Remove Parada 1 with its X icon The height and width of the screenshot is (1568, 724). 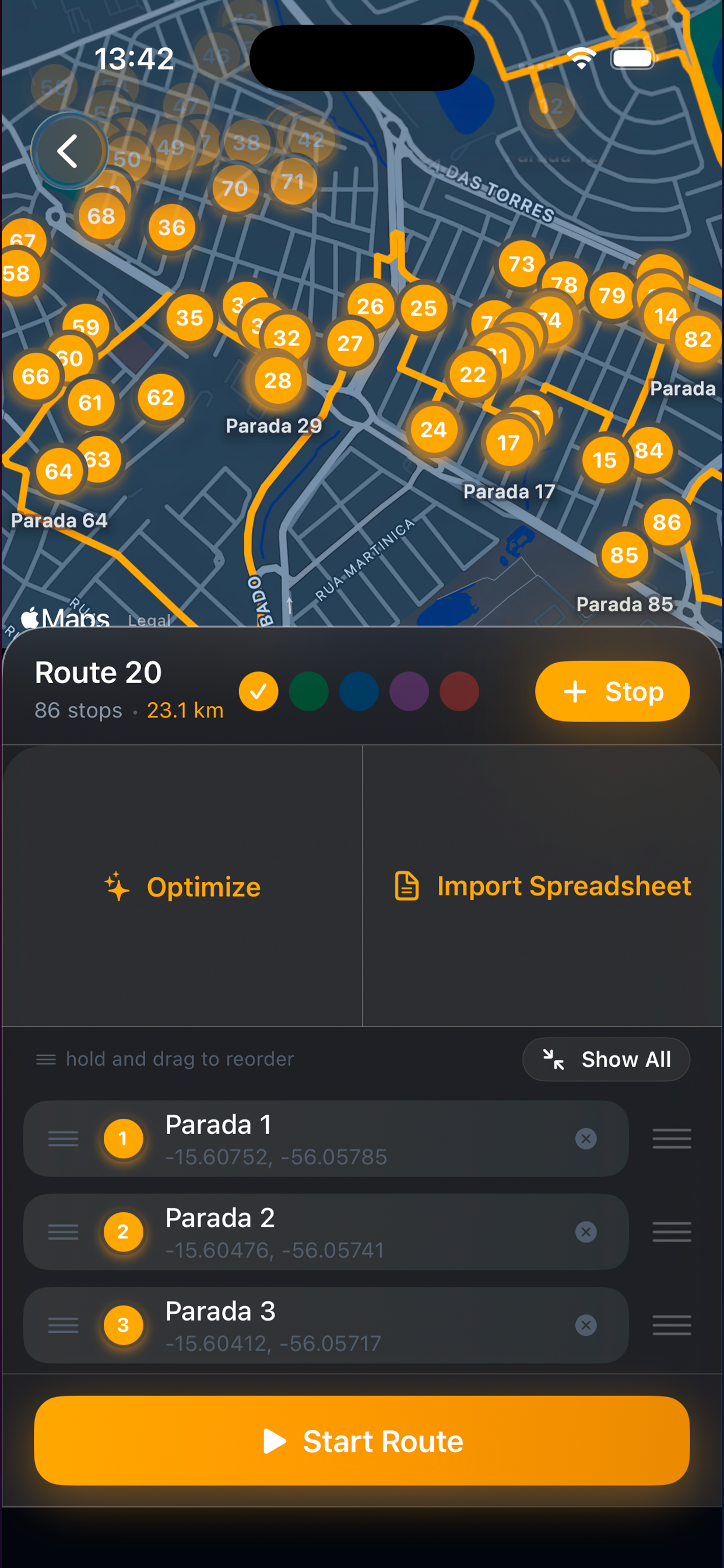coord(585,1138)
